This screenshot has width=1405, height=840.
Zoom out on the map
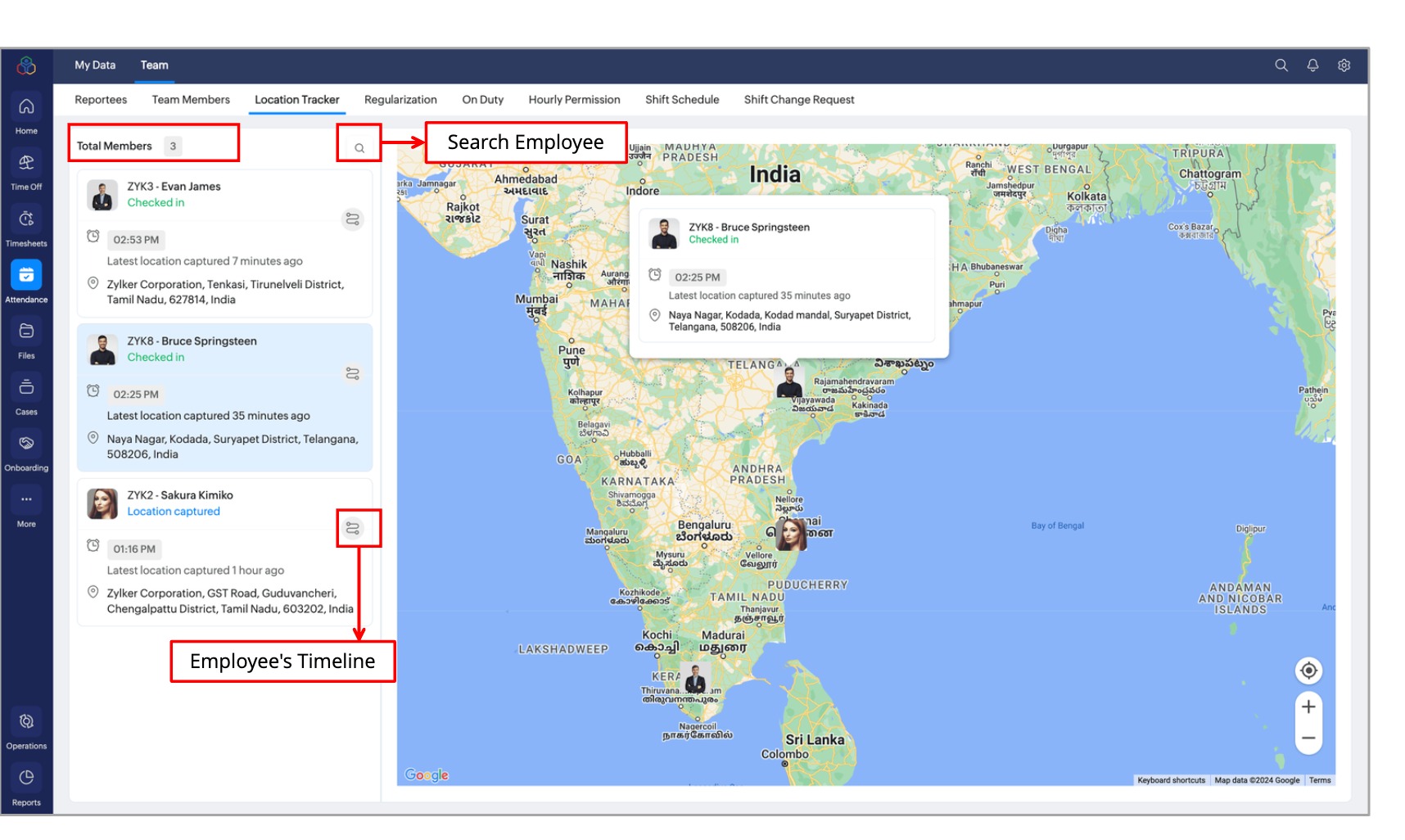[1308, 738]
